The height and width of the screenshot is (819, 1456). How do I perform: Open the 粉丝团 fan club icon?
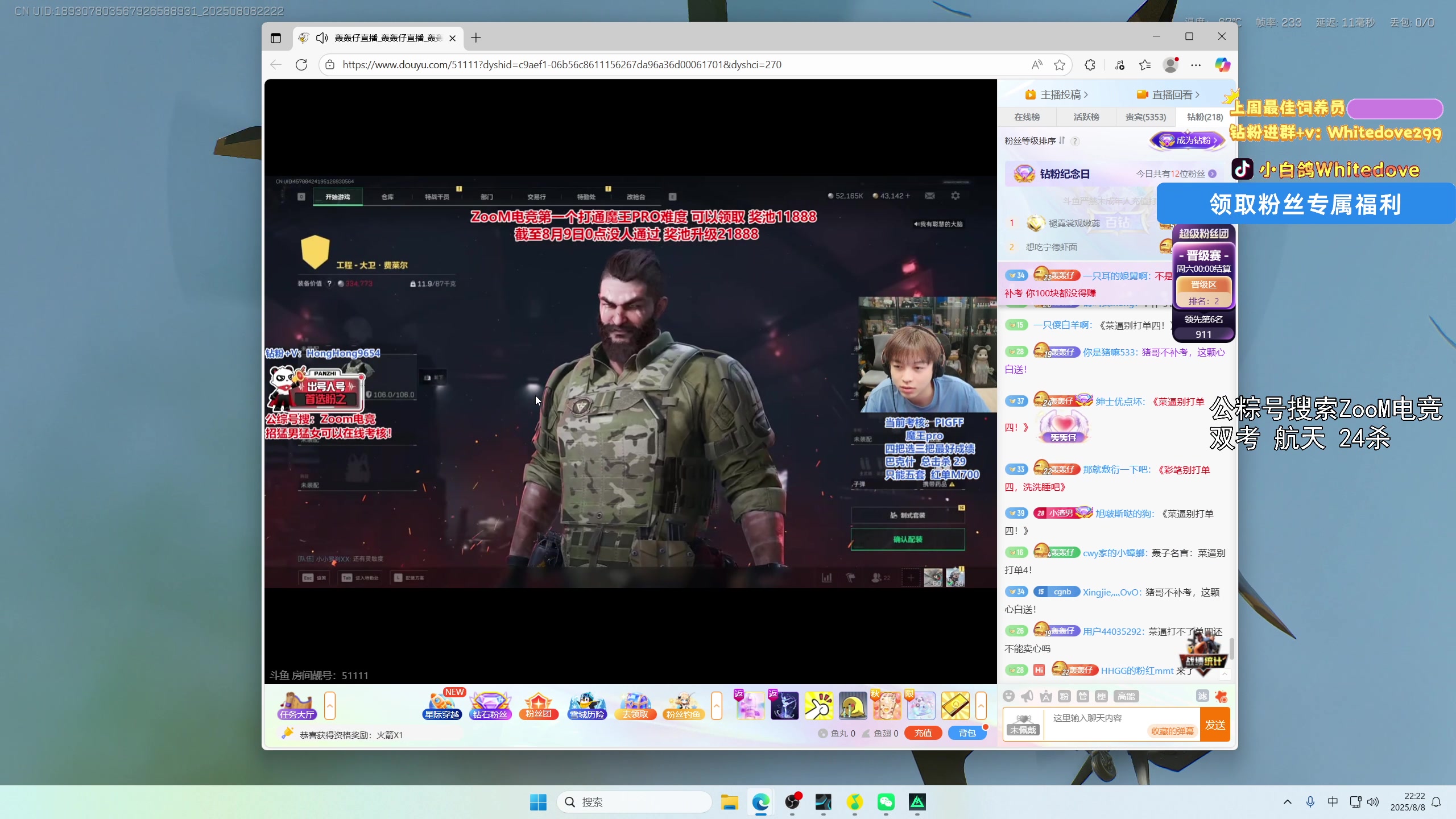coord(538,706)
